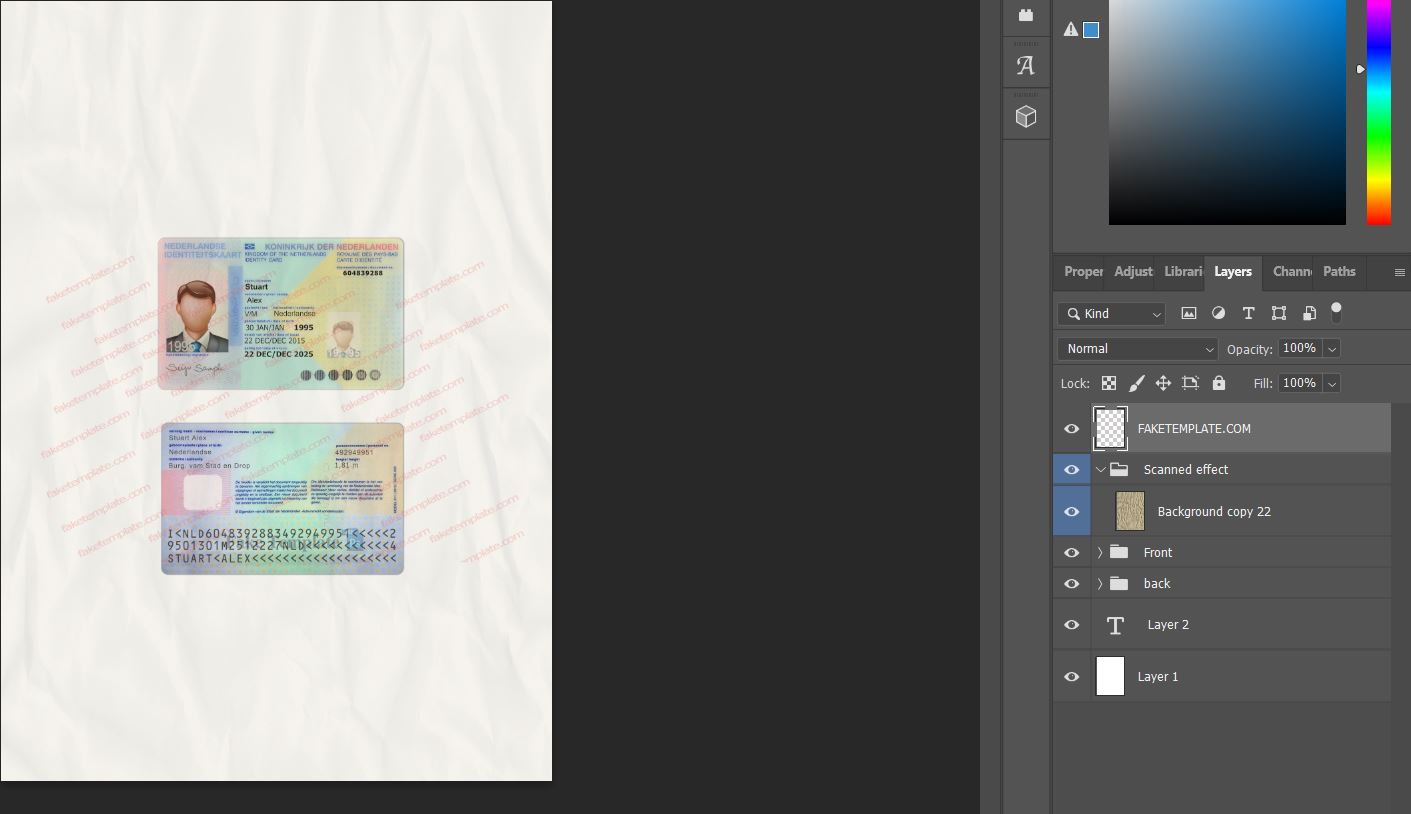
Task: Switch to the Channels tab
Action: [x=1291, y=271]
